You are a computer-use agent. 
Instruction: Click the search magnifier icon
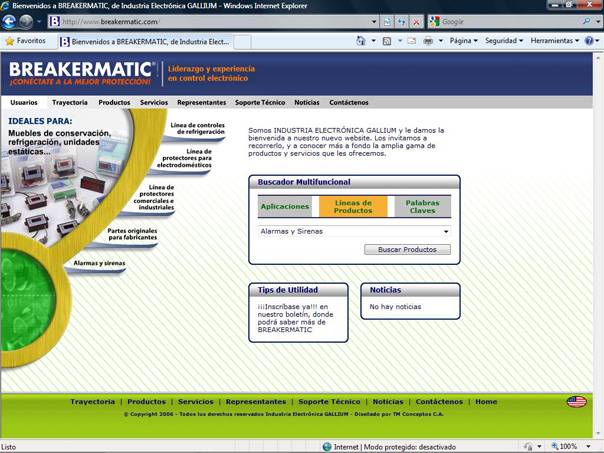pyautogui.click(x=586, y=21)
